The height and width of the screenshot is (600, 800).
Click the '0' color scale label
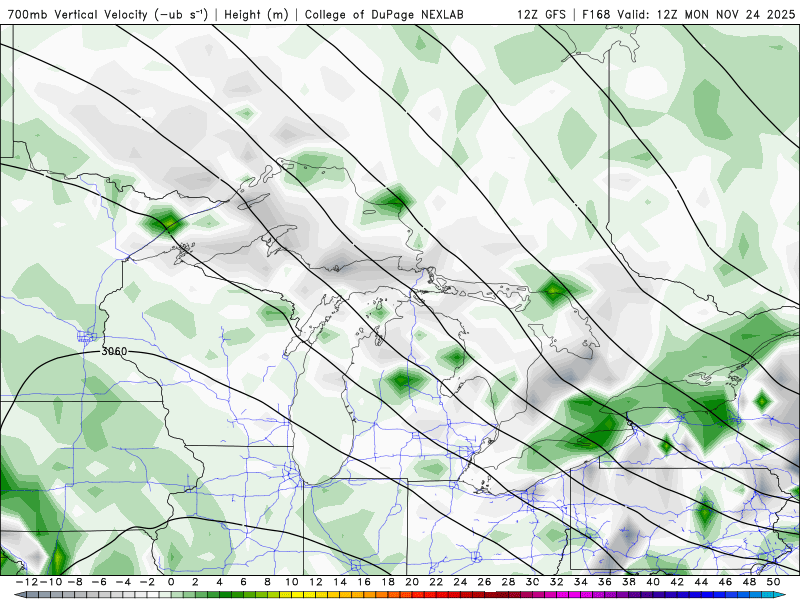(171, 582)
